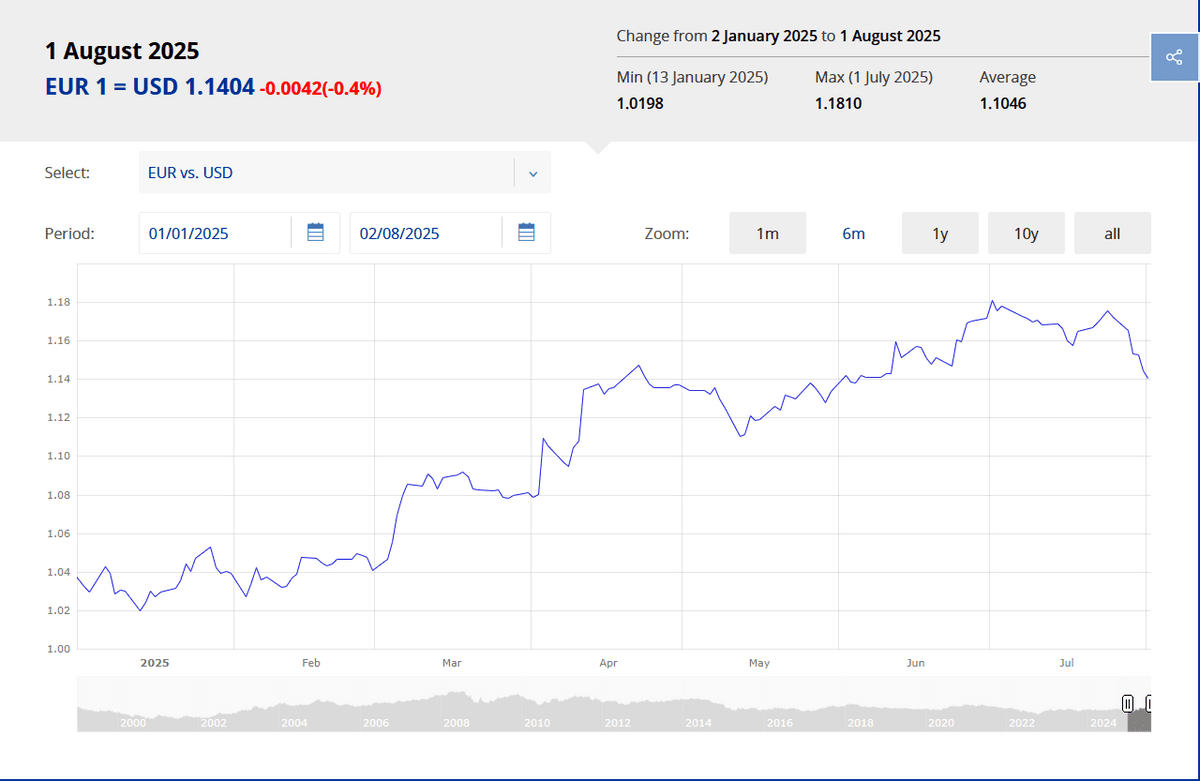Switch the zoom to 1y
Image resolution: width=1200 pixels, height=781 pixels.
pyautogui.click(x=940, y=233)
